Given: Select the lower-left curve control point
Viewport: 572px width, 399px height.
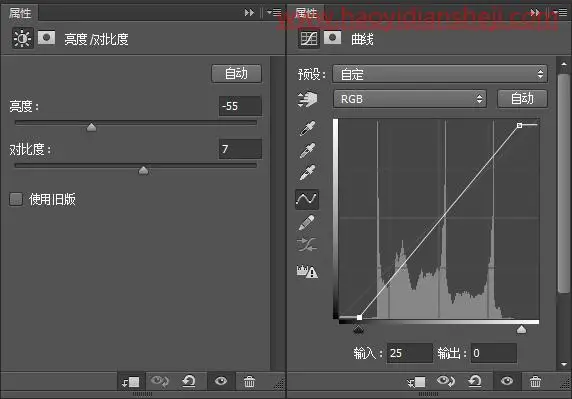Looking at the screenshot, I should [359, 317].
